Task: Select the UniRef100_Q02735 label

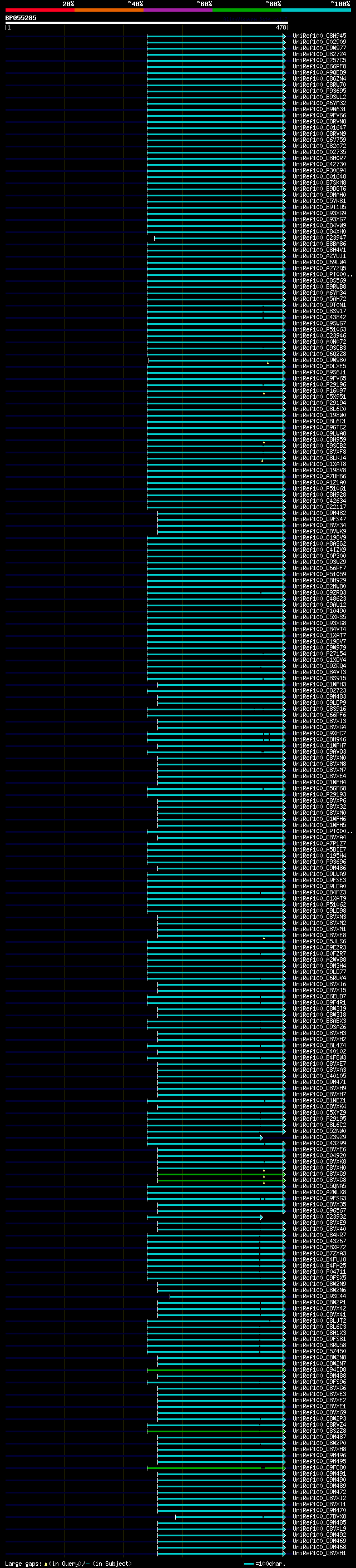Action: (x=319, y=152)
